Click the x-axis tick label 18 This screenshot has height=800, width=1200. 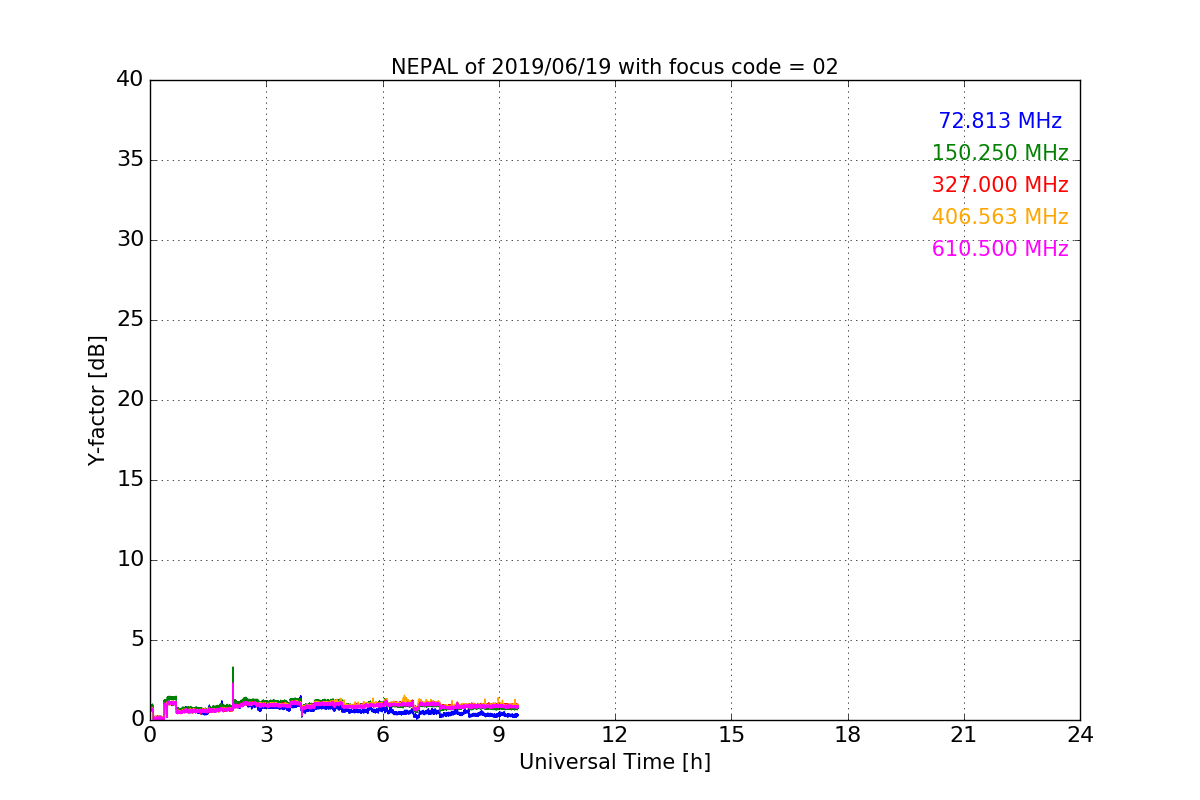[848, 735]
